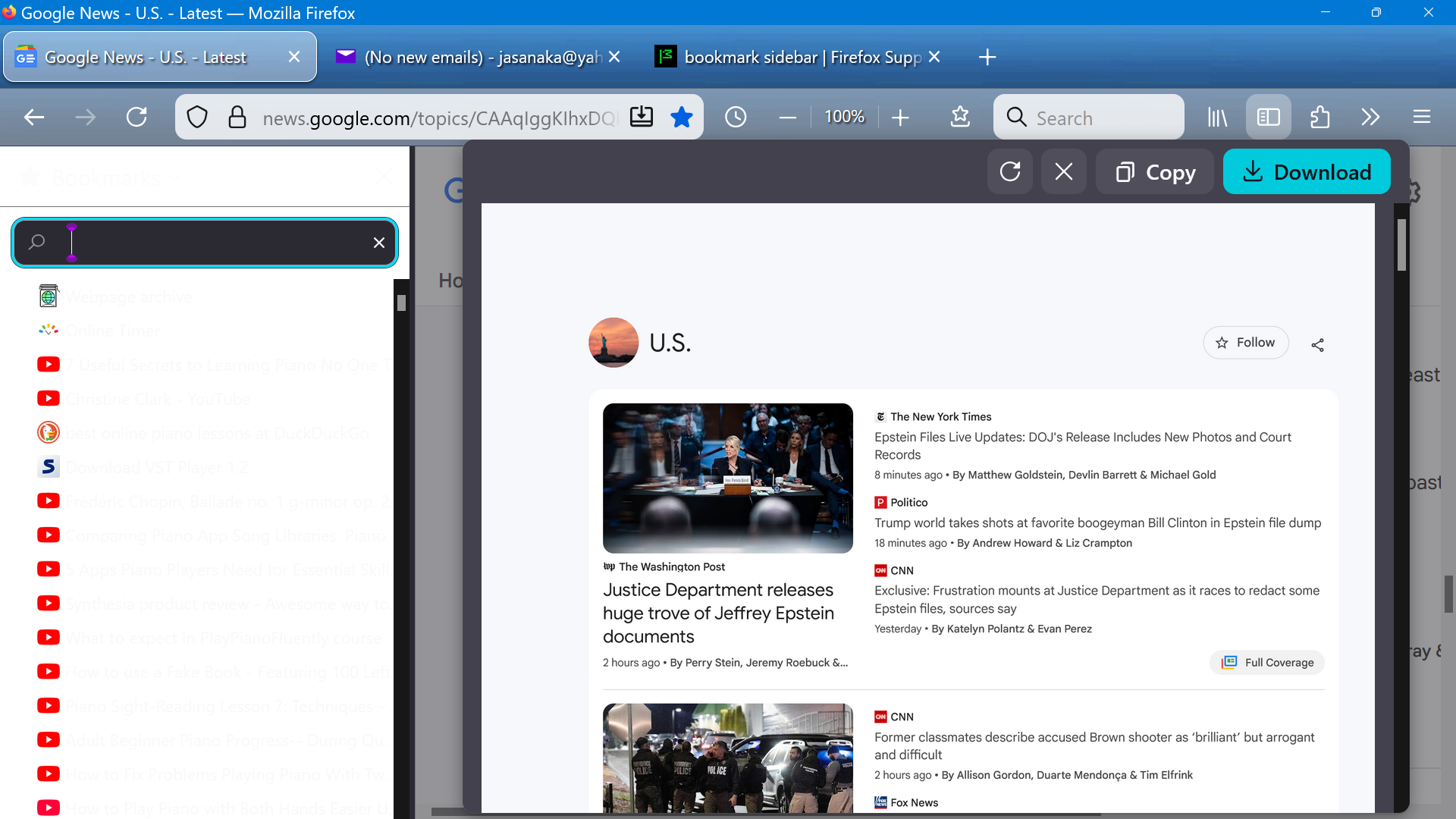1456x819 pixels.
Task: Cancel the screenshot preview with the X icon
Action: (1063, 172)
